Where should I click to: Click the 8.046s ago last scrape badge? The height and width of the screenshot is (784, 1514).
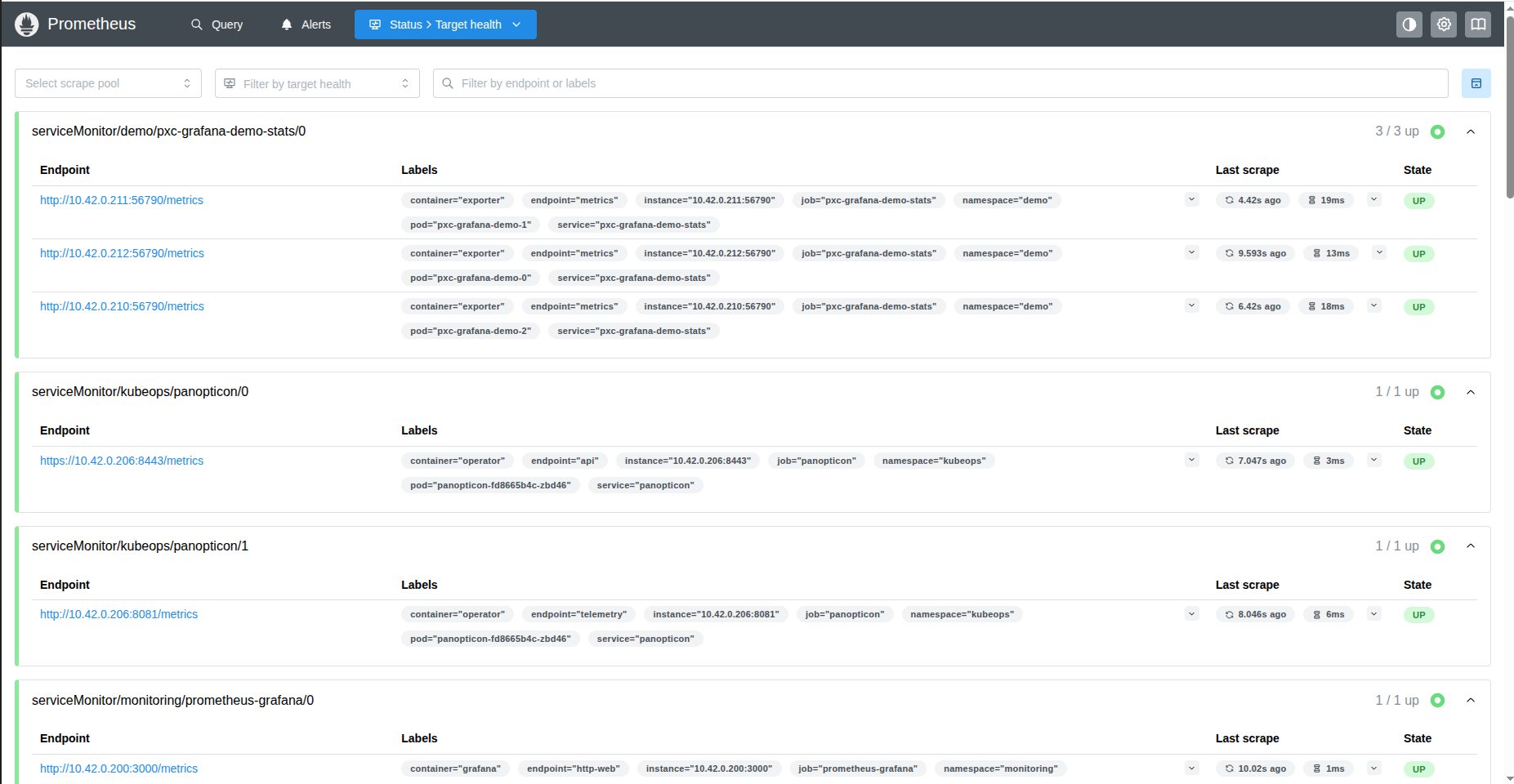(x=1255, y=614)
